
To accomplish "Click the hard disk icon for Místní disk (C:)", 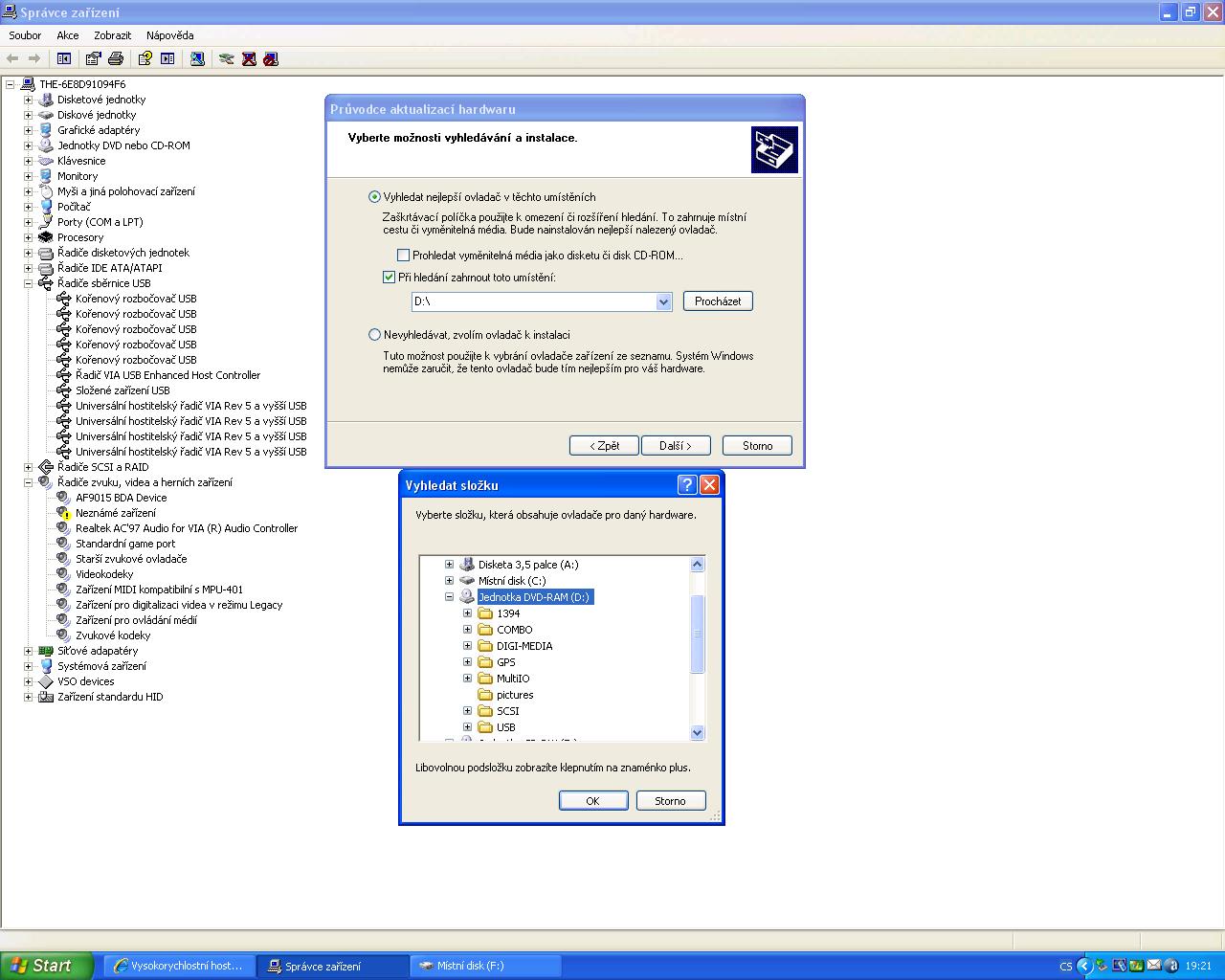I will coord(467,581).
